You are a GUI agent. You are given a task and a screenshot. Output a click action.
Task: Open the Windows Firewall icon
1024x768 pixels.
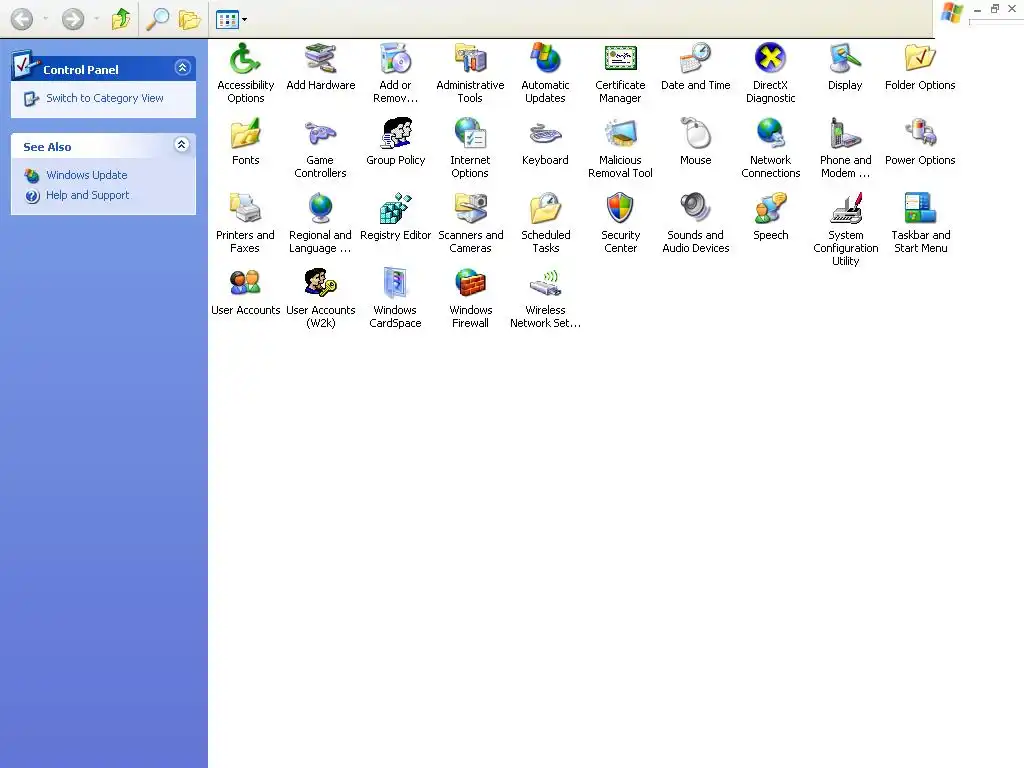470,284
